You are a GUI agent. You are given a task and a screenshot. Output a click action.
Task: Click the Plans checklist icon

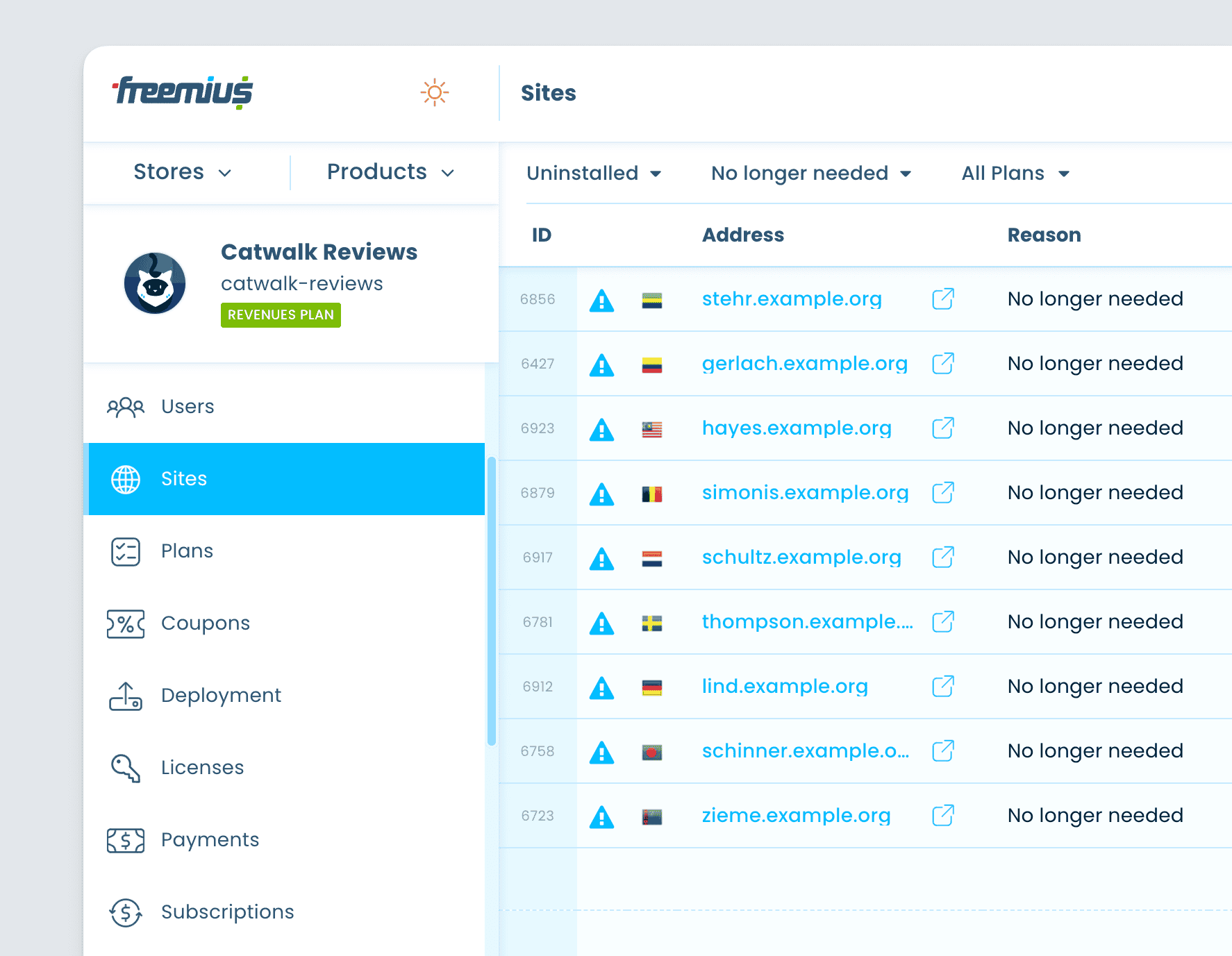click(126, 552)
